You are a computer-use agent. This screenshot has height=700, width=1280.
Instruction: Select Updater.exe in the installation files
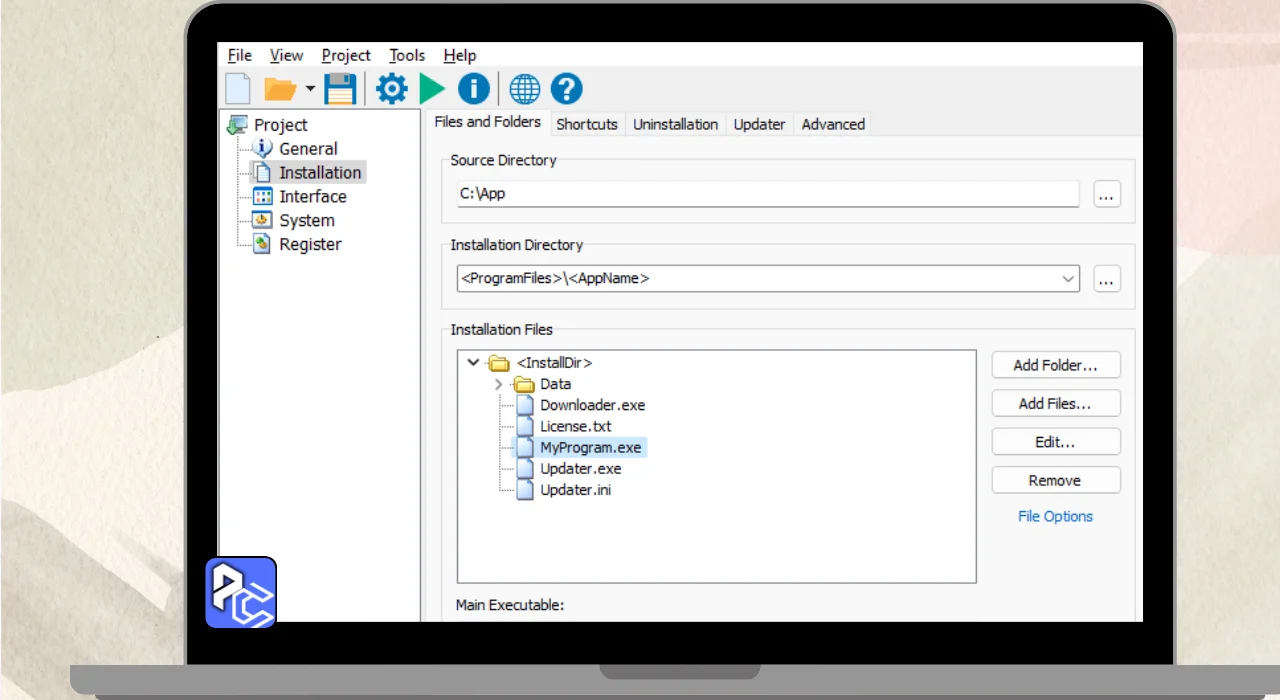coord(580,468)
